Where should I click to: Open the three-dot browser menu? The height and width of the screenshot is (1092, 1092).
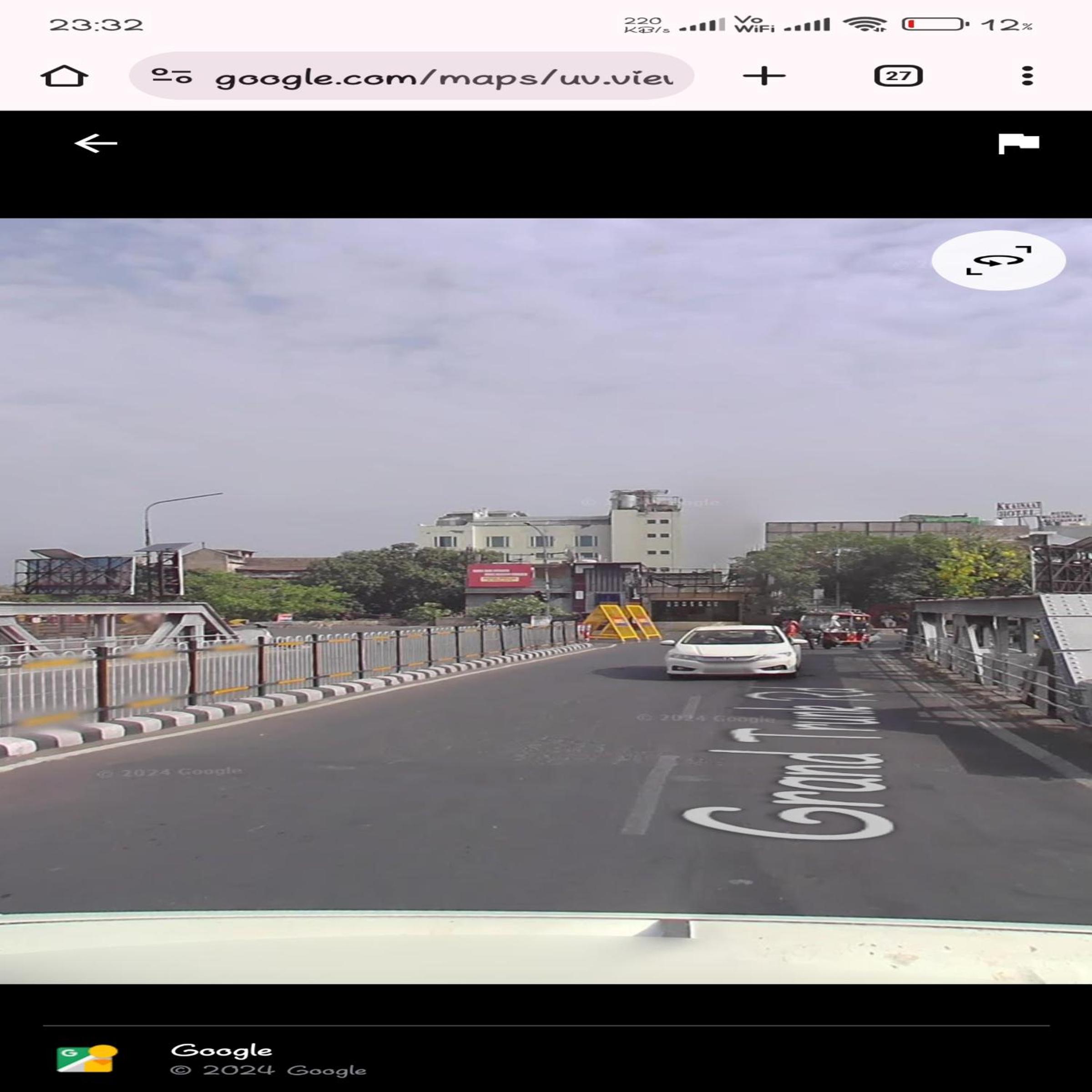click(x=1027, y=76)
